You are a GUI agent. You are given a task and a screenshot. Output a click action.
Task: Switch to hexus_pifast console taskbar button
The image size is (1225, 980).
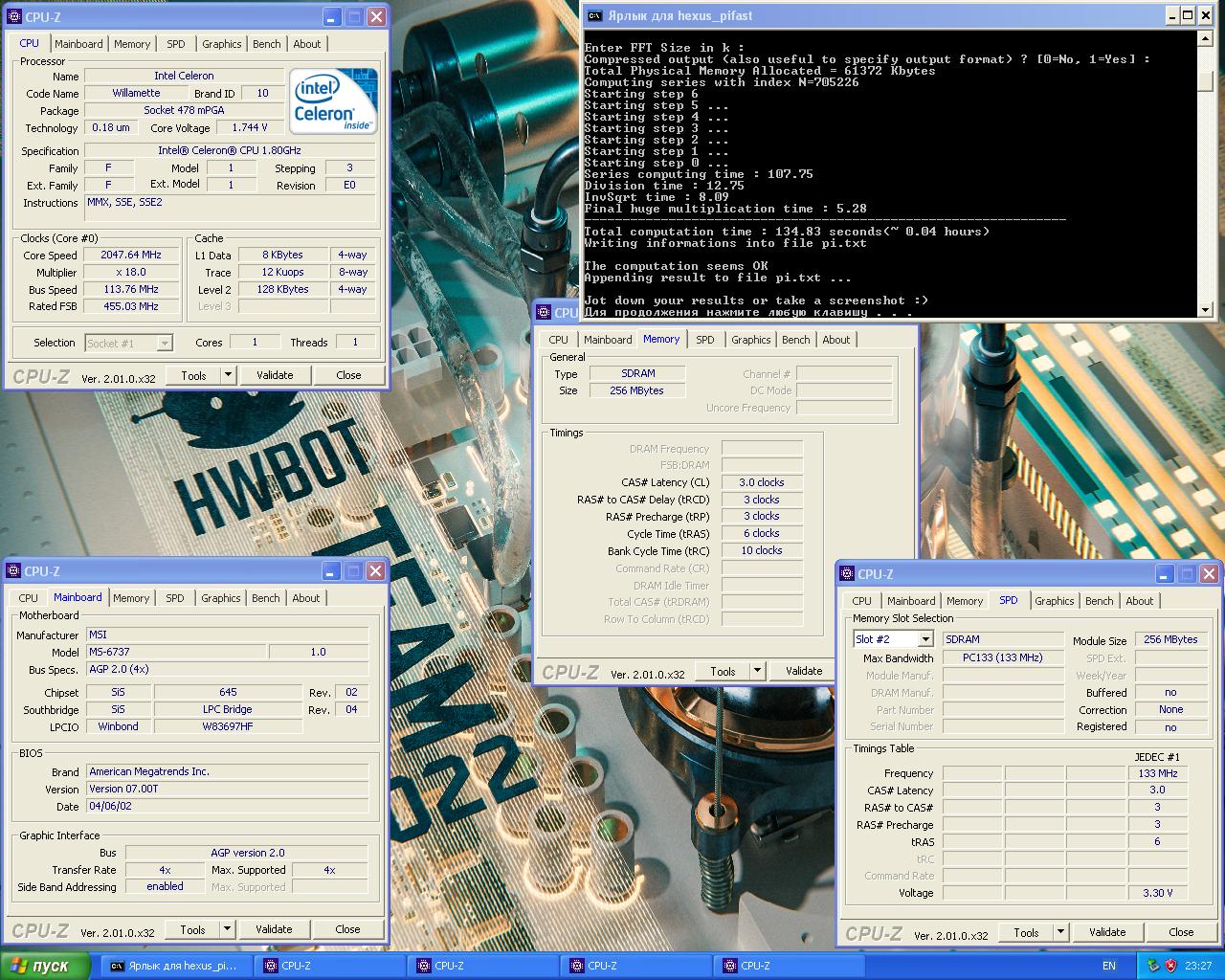pyautogui.click(x=177, y=966)
